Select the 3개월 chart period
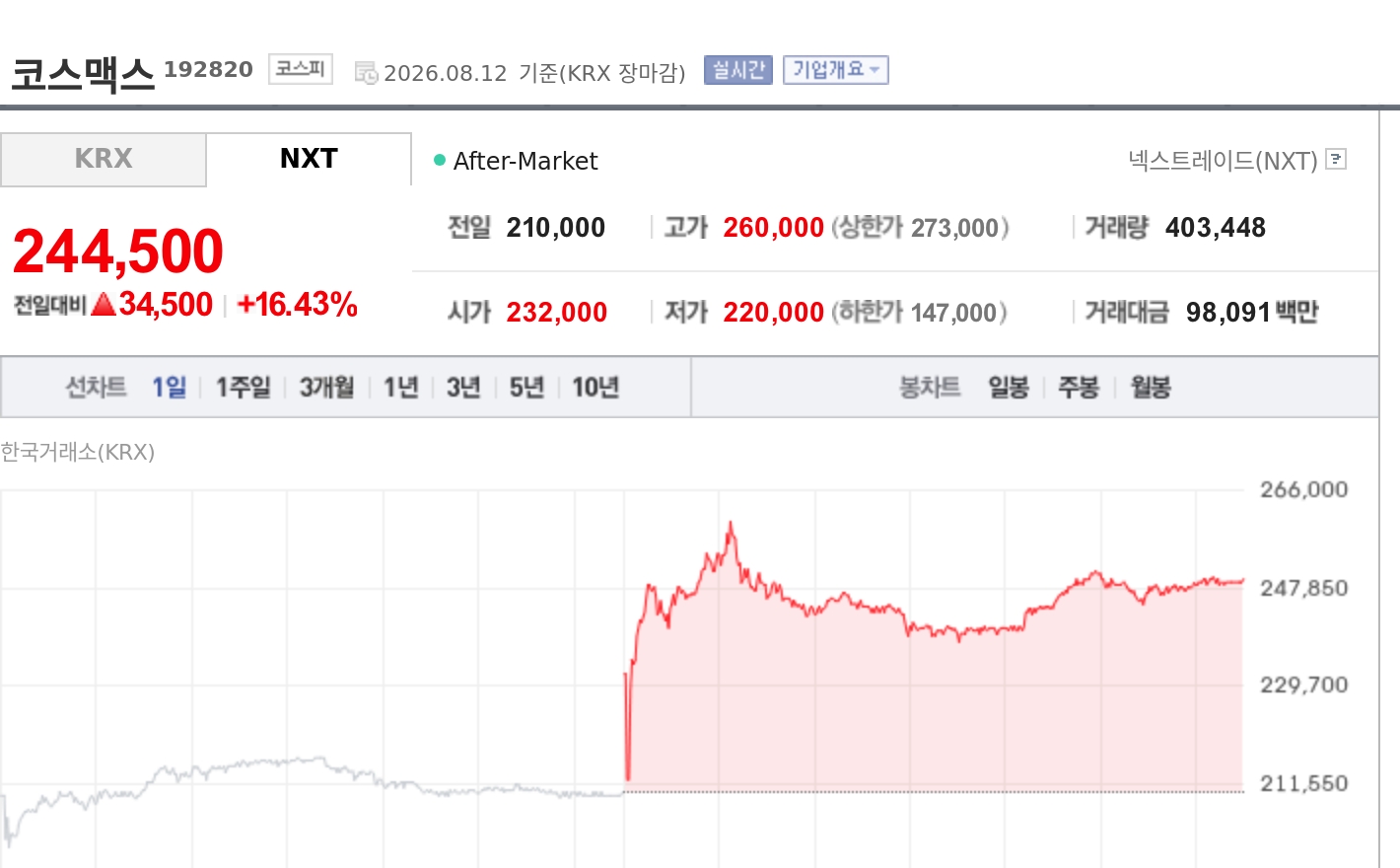 [x=327, y=387]
